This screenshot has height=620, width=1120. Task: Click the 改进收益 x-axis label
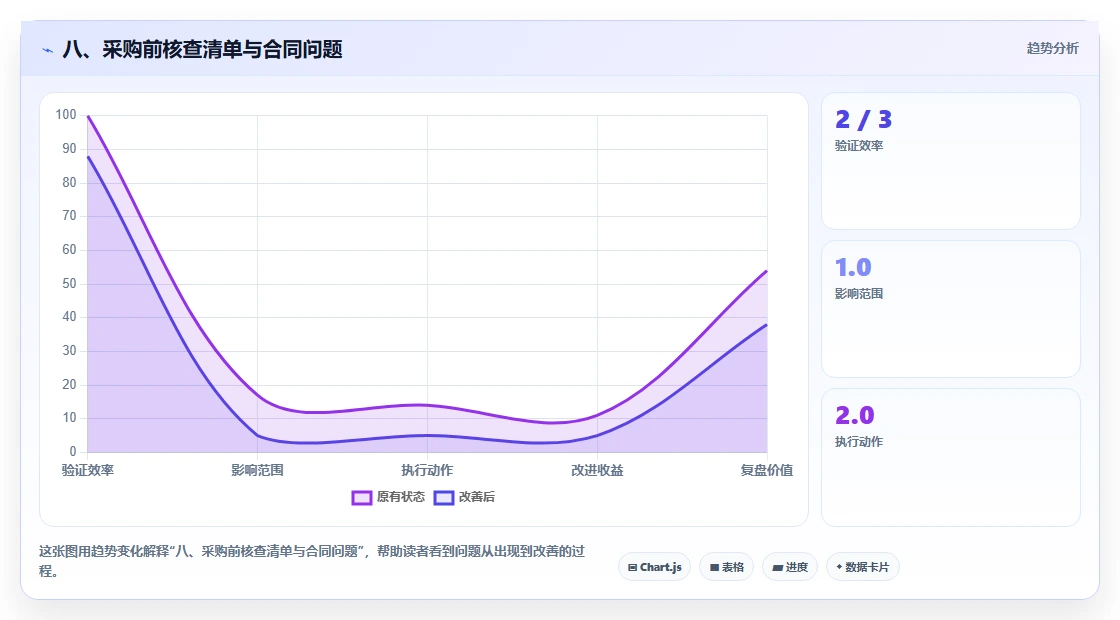click(597, 470)
